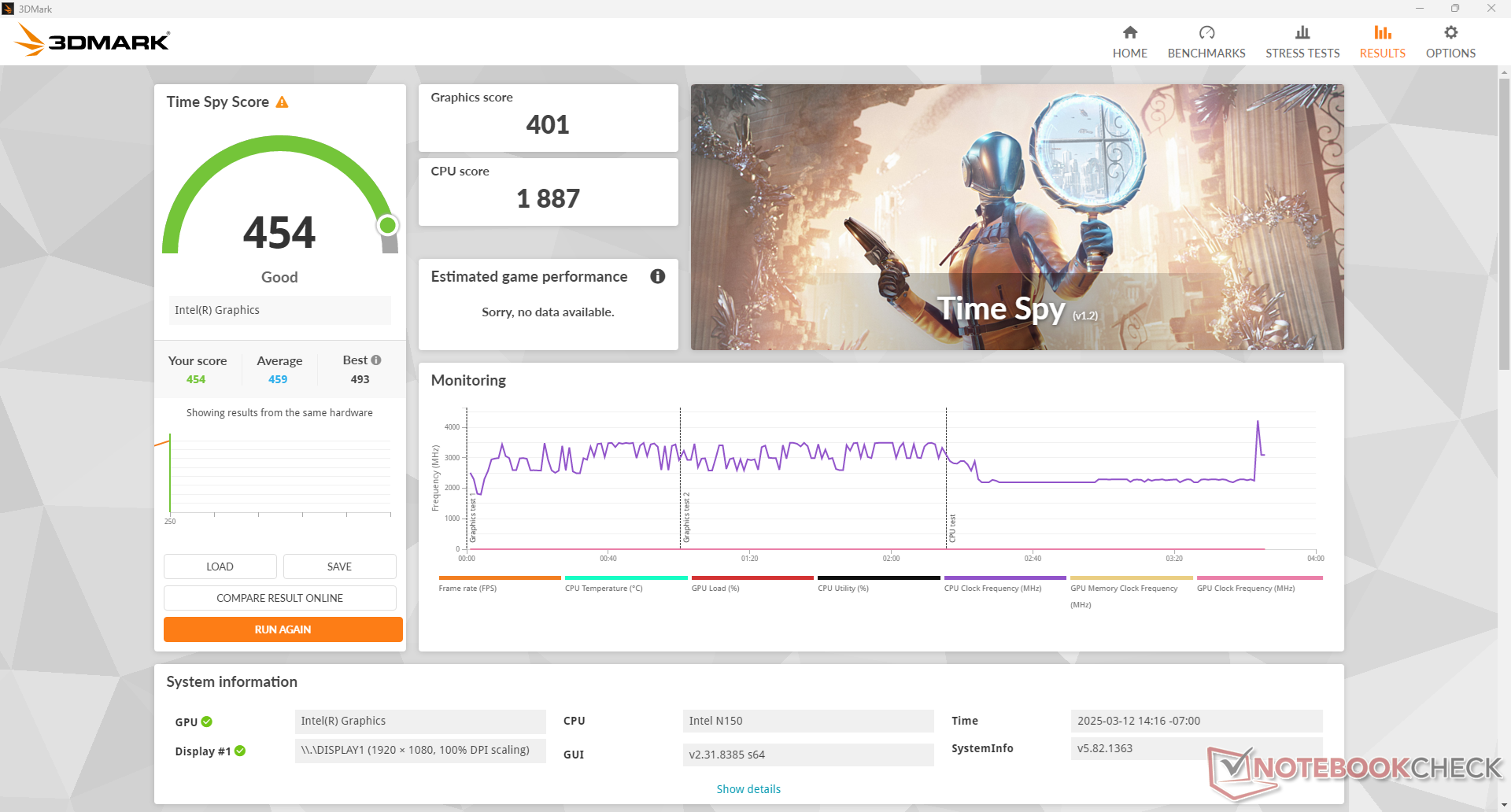Click the Average score 459
The height and width of the screenshot is (812, 1511).
(x=278, y=379)
